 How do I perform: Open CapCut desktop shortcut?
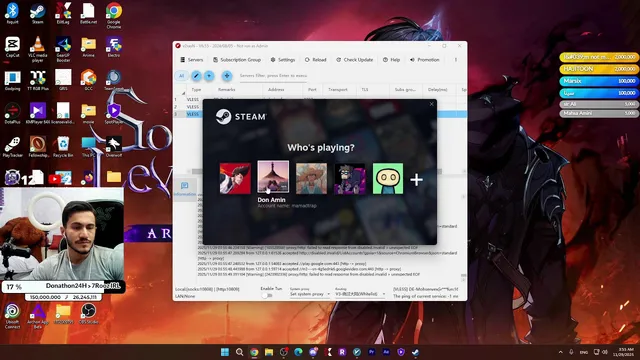coord(12,47)
